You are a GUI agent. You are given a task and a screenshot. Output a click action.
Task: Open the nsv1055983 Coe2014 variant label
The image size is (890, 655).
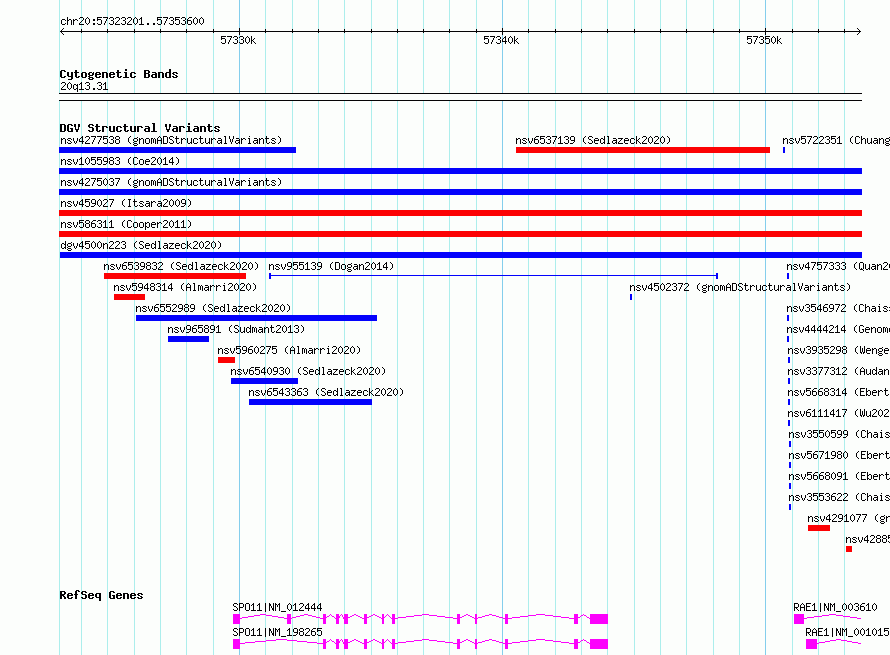click(120, 161)
